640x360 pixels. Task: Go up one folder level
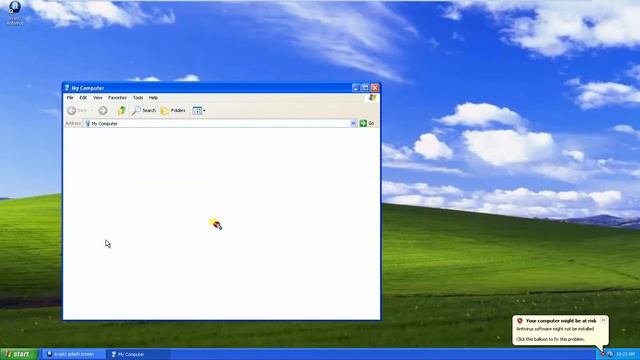coord(122,111)
